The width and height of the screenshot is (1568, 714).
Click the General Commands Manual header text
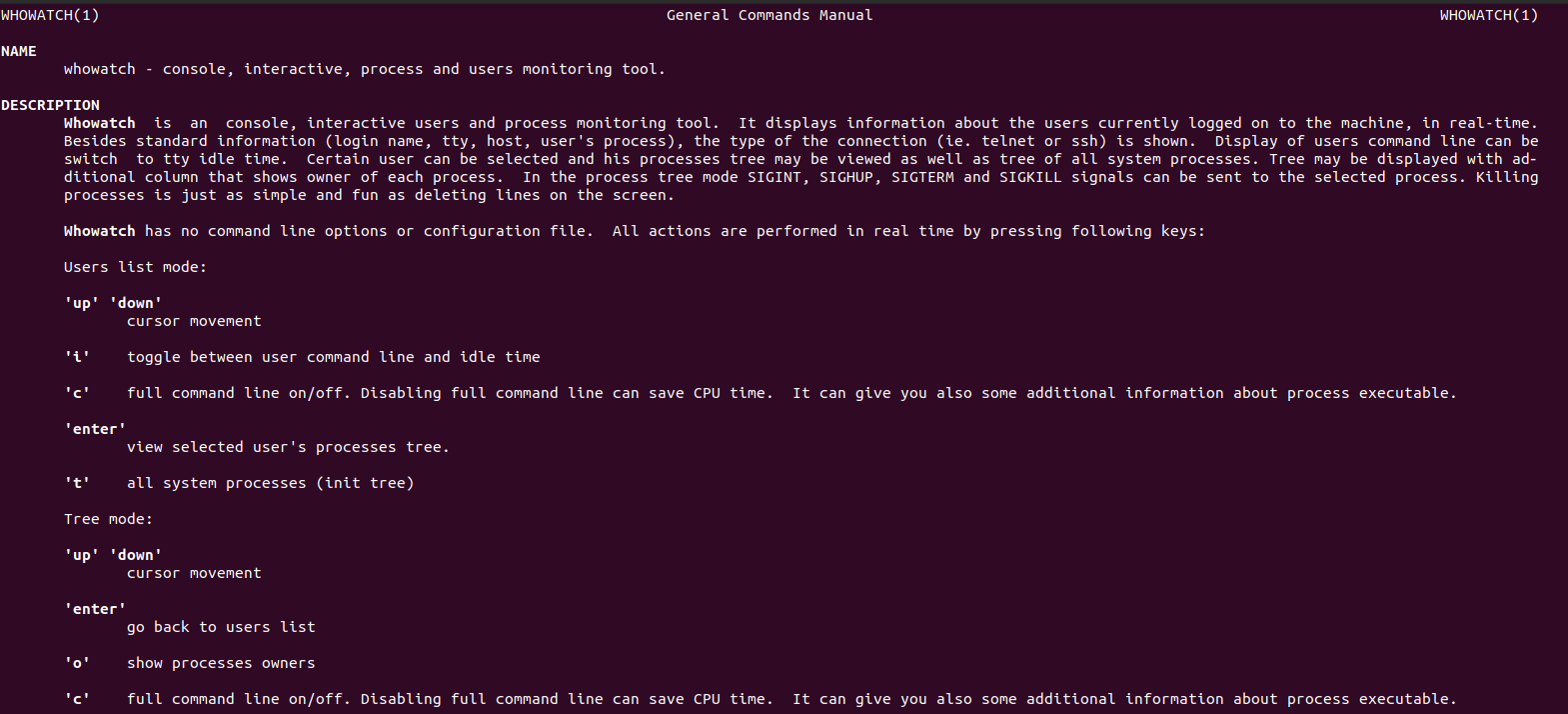point(770,15)
